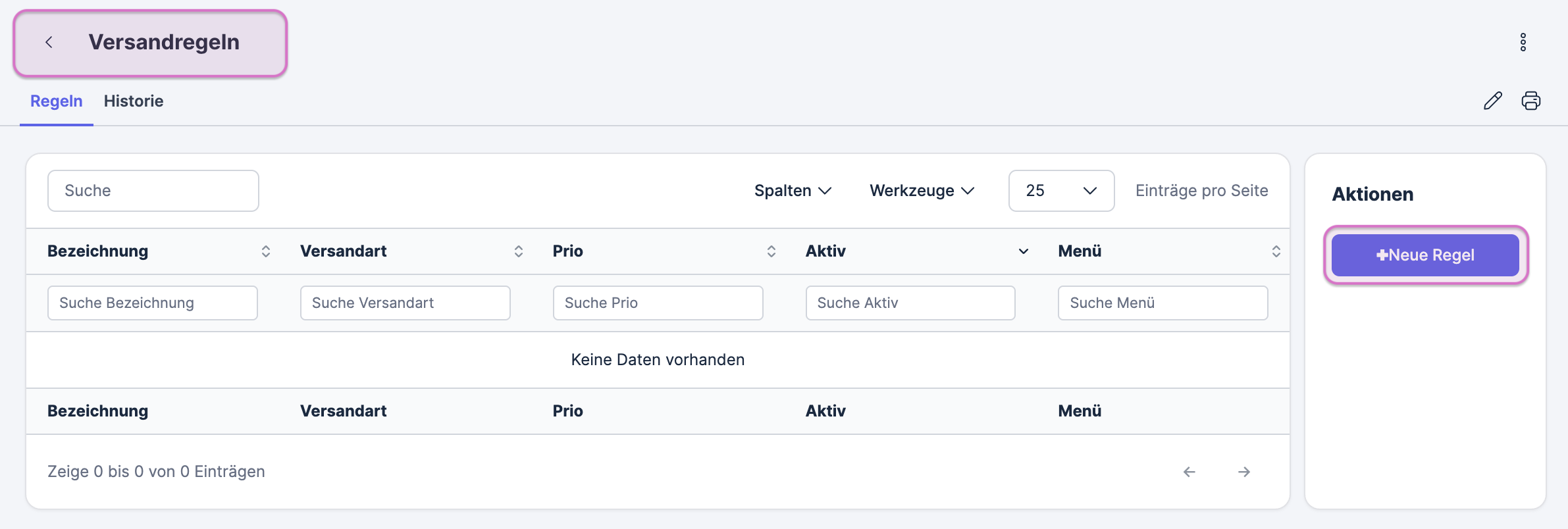This screenshot has width=1568, height=529.
Task: Select the Regeln tab
Action: tap(57, 101)
